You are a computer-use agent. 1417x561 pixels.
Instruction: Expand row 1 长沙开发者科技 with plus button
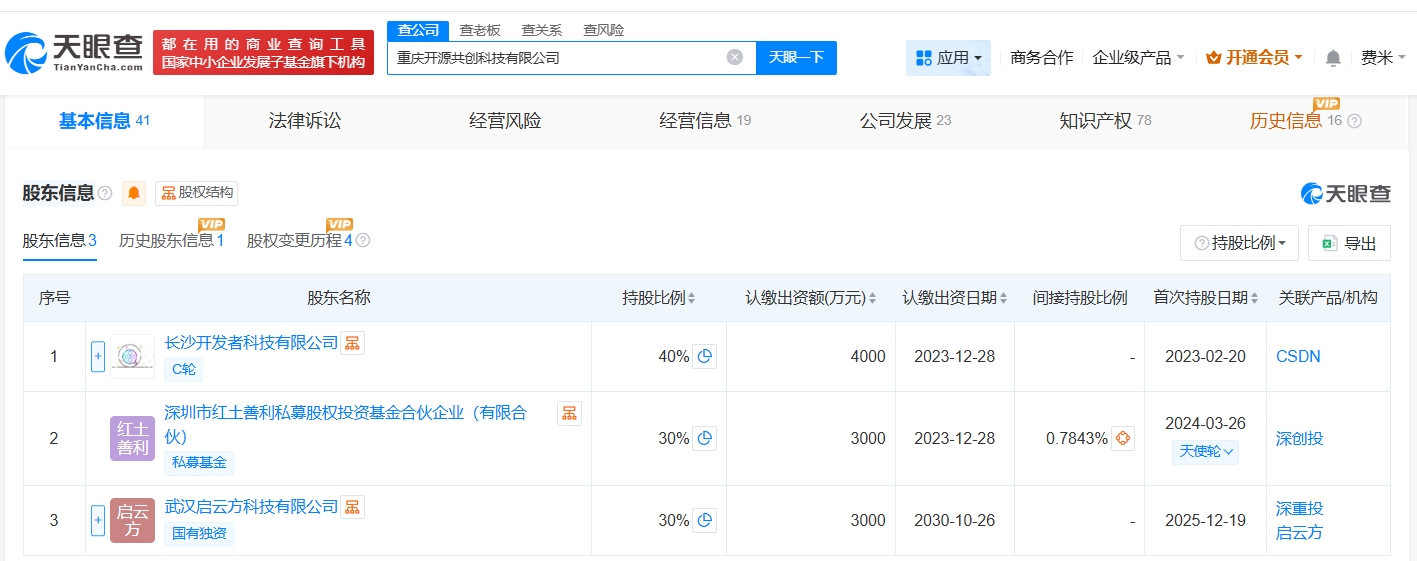click(x=98, y=356)
